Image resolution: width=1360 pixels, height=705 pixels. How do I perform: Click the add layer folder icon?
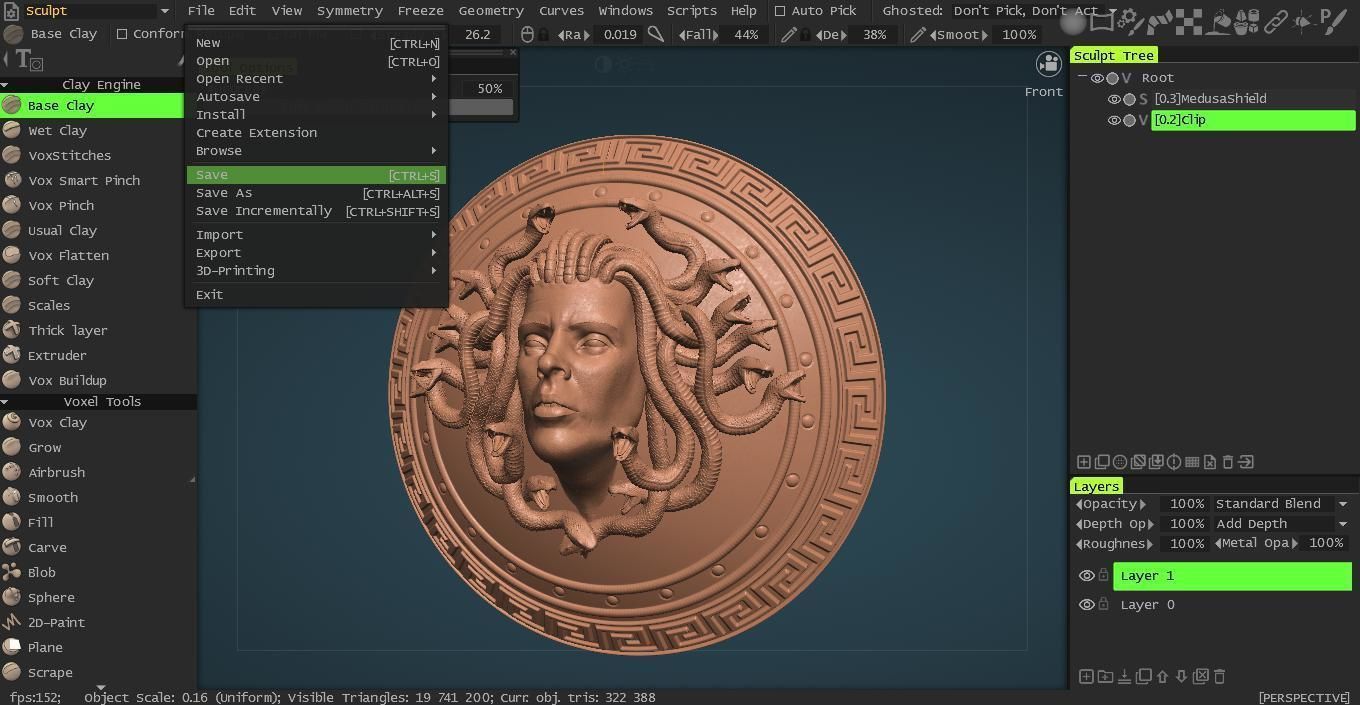(x=1105, y=677)
